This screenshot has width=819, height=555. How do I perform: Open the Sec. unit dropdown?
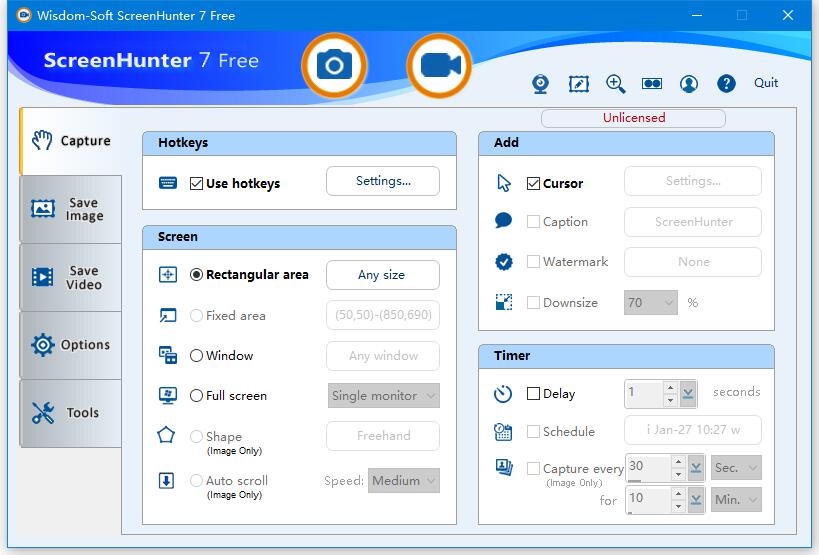(x=736, y=467)
